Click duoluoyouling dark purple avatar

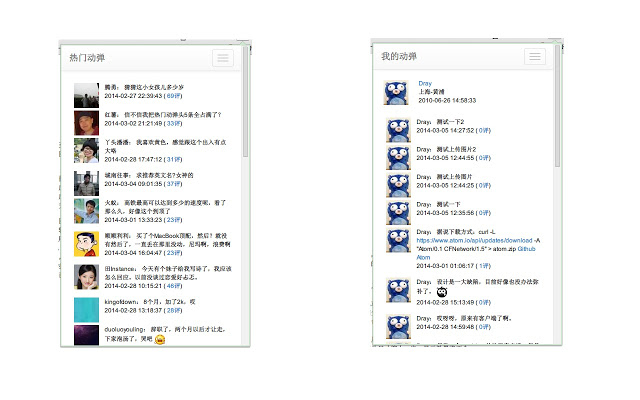86,336
